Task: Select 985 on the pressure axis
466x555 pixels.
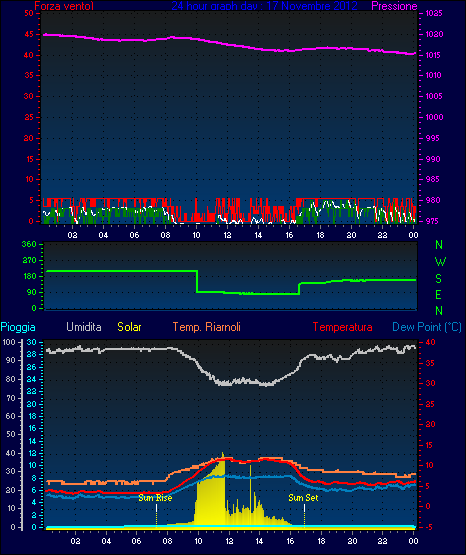Action: point(432,179)
